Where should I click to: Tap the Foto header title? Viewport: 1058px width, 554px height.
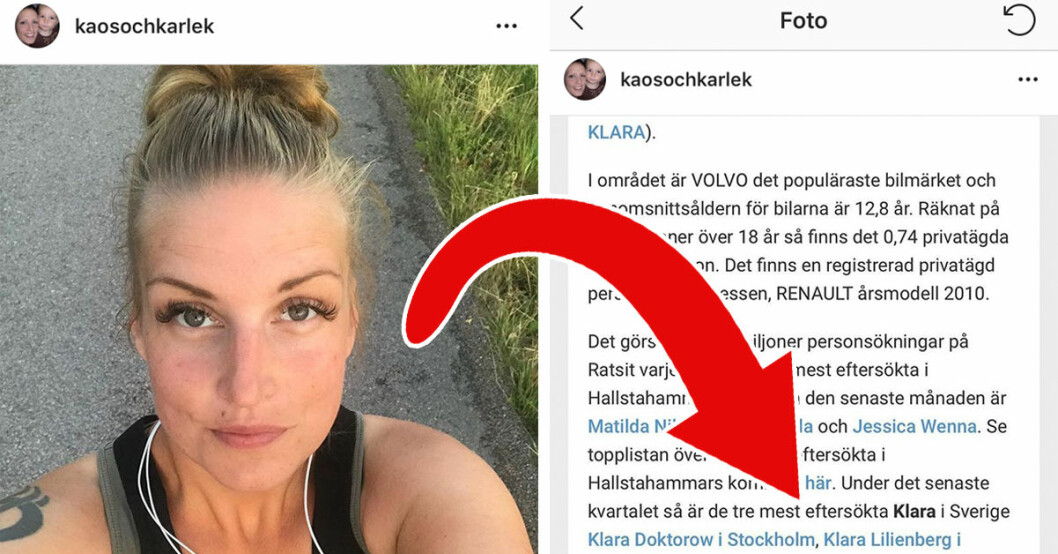tap(803, 20)
